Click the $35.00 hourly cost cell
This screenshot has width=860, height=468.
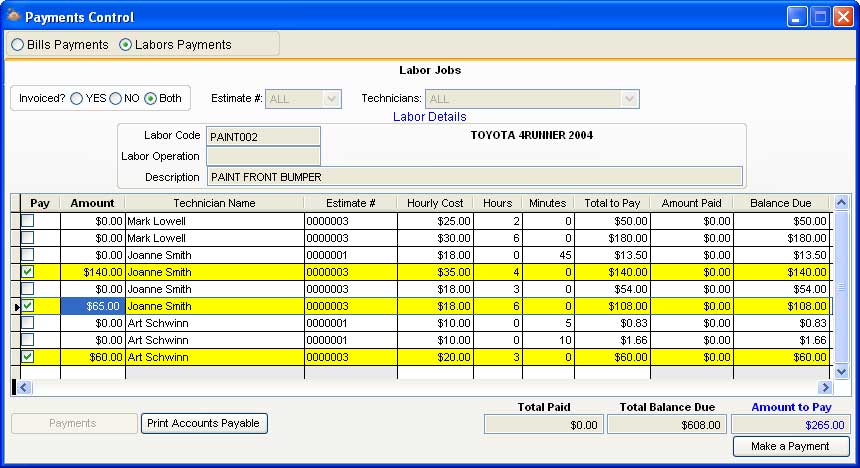435,272
